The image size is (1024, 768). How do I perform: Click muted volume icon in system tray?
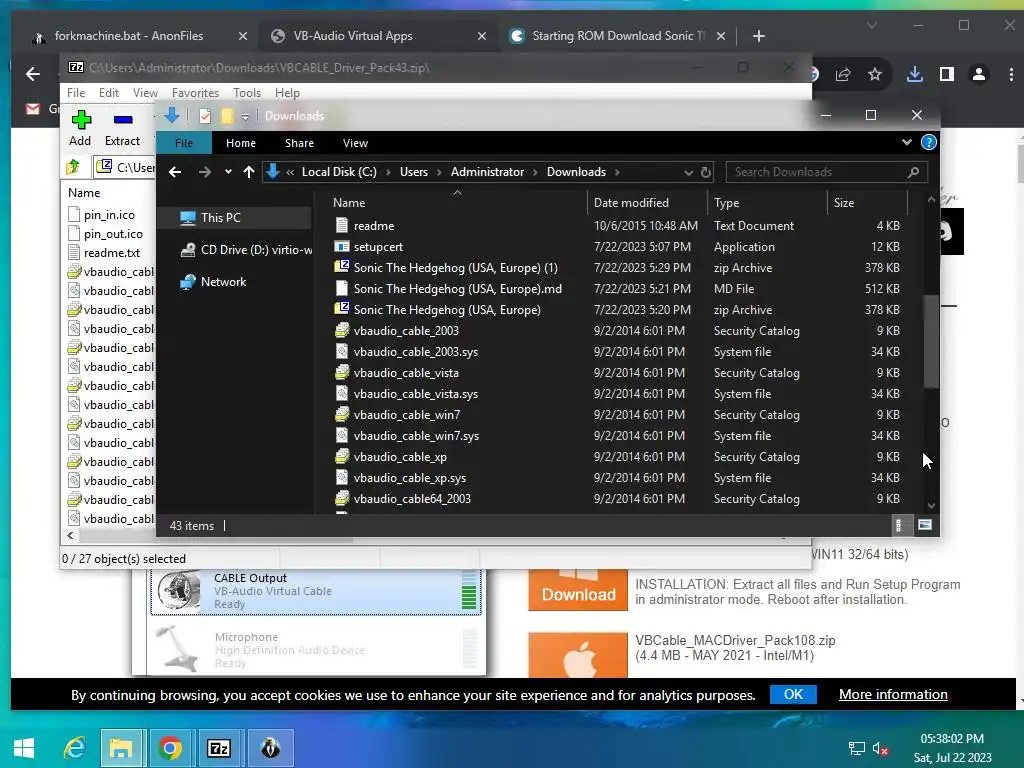coord(880,748)
